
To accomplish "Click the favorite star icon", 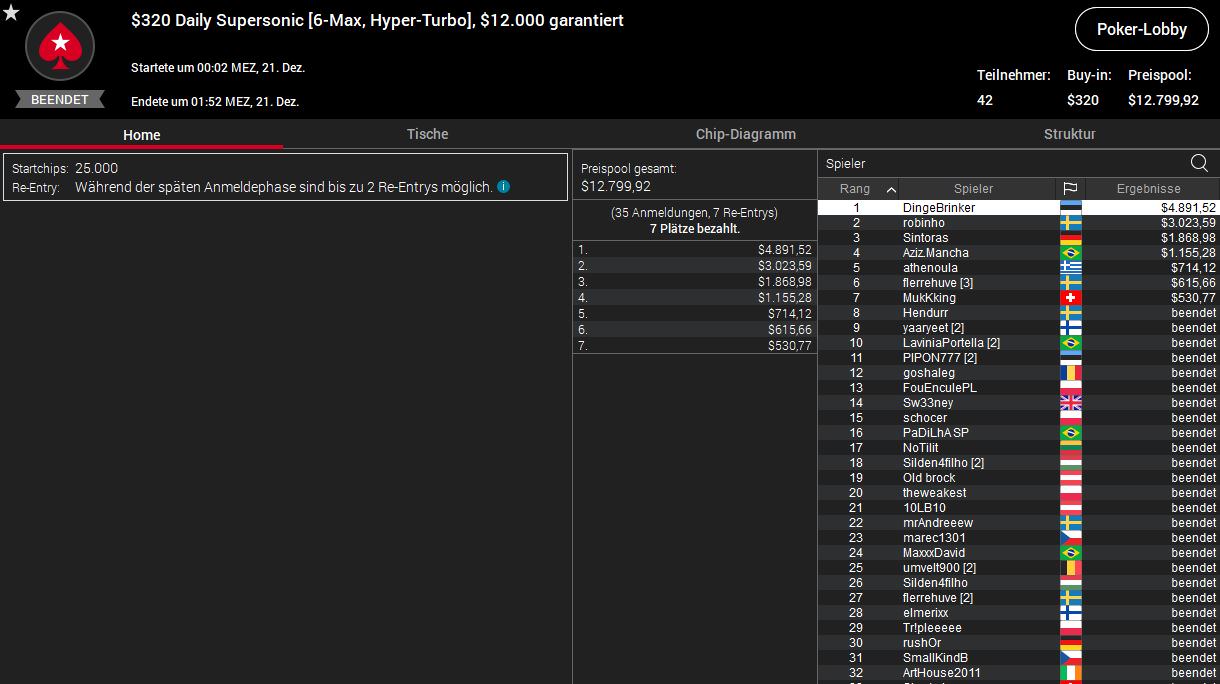I will coord(11,12).
